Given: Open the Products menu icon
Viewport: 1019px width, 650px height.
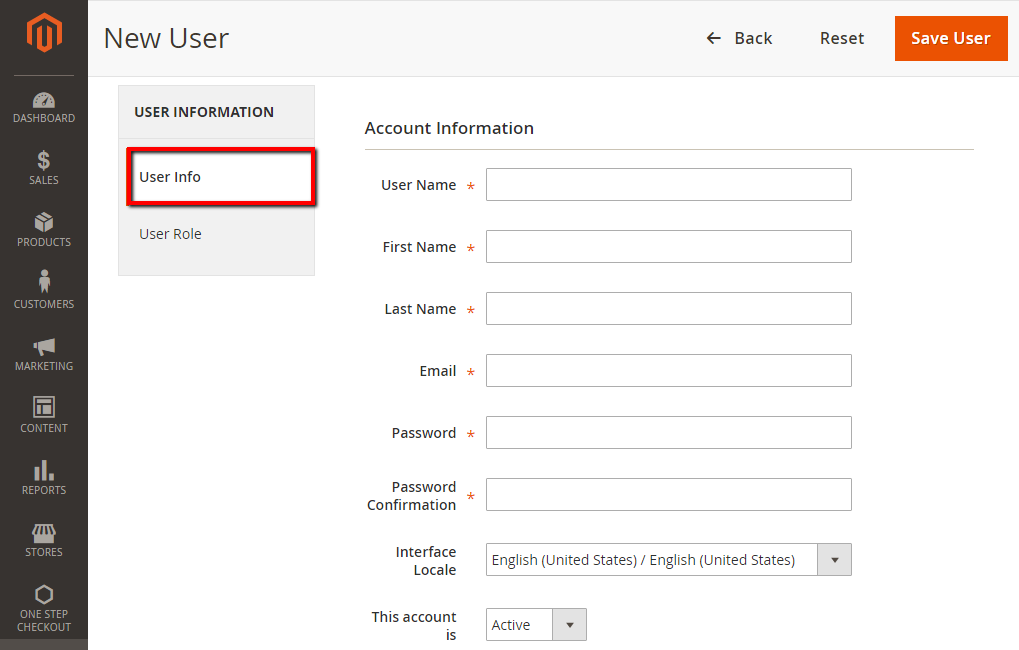Looking at the screenshot, I should pyautogui.click(x=43, y=228).
